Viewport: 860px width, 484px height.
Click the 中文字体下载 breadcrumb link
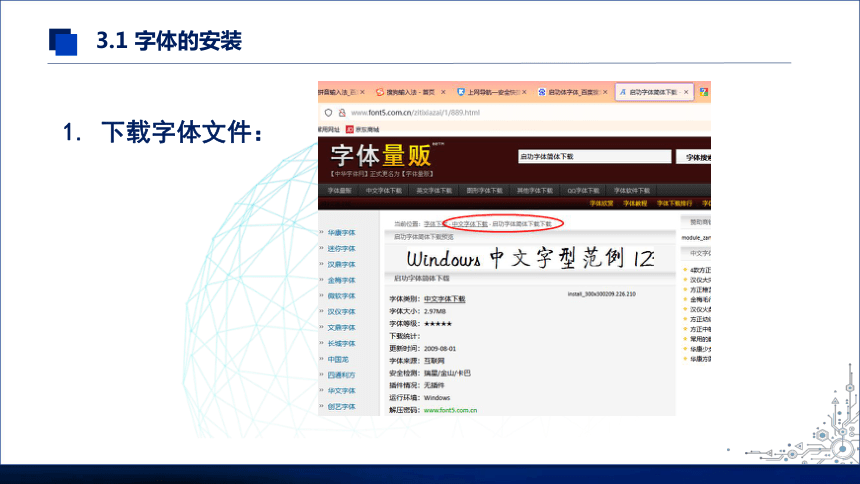pyautogui.click(x=469, y=224)
